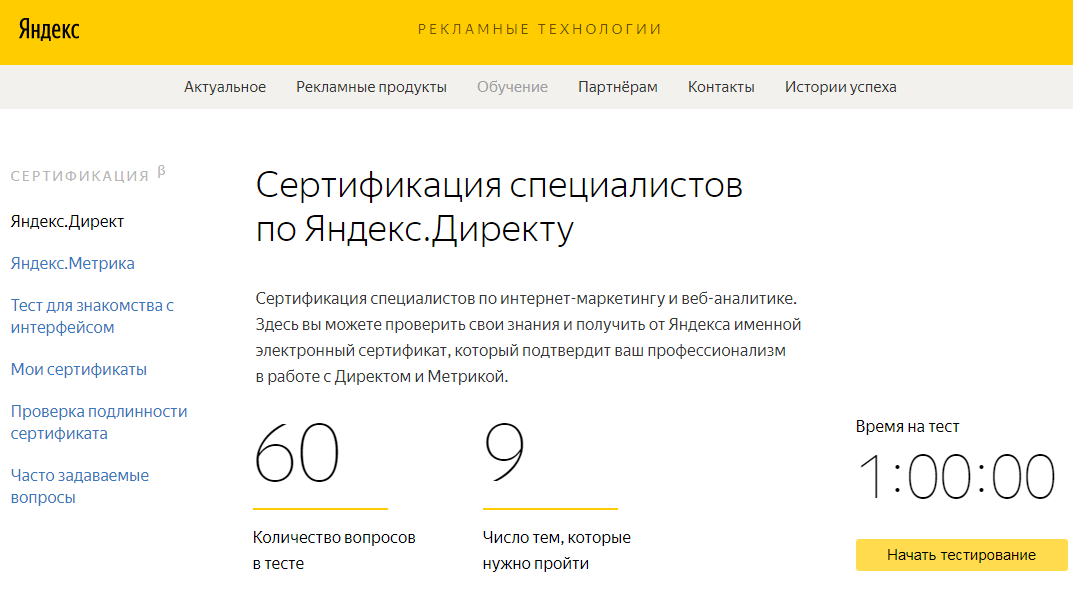This screenshot has width=1073, height=590.
Task: Click the Количество вопросов в тесте caption
Action: pyautogui.click(x=334, y=550)
